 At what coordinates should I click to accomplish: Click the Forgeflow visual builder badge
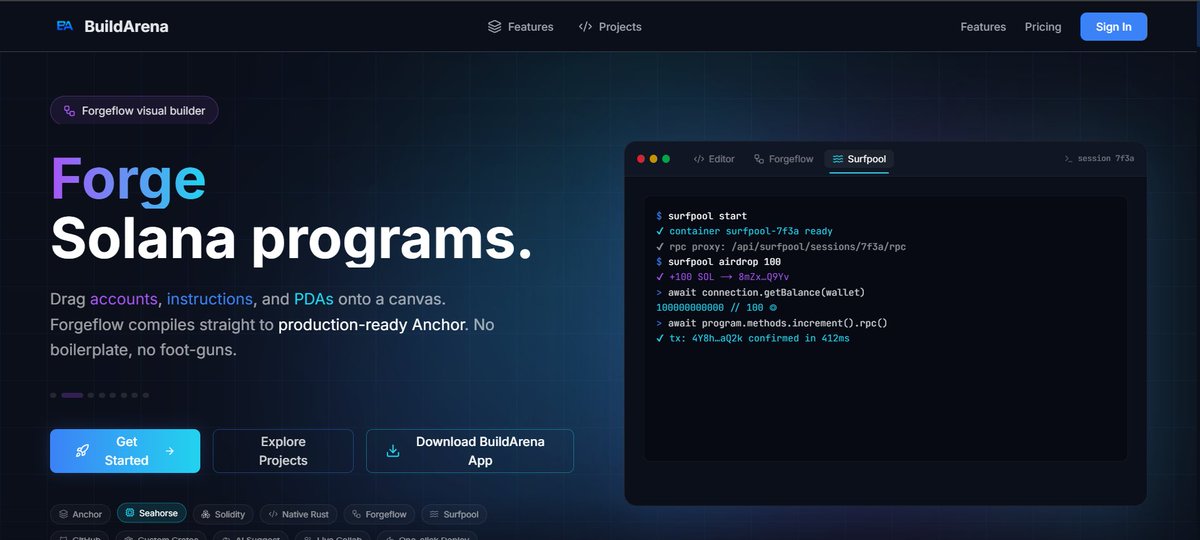pos(134,111)
